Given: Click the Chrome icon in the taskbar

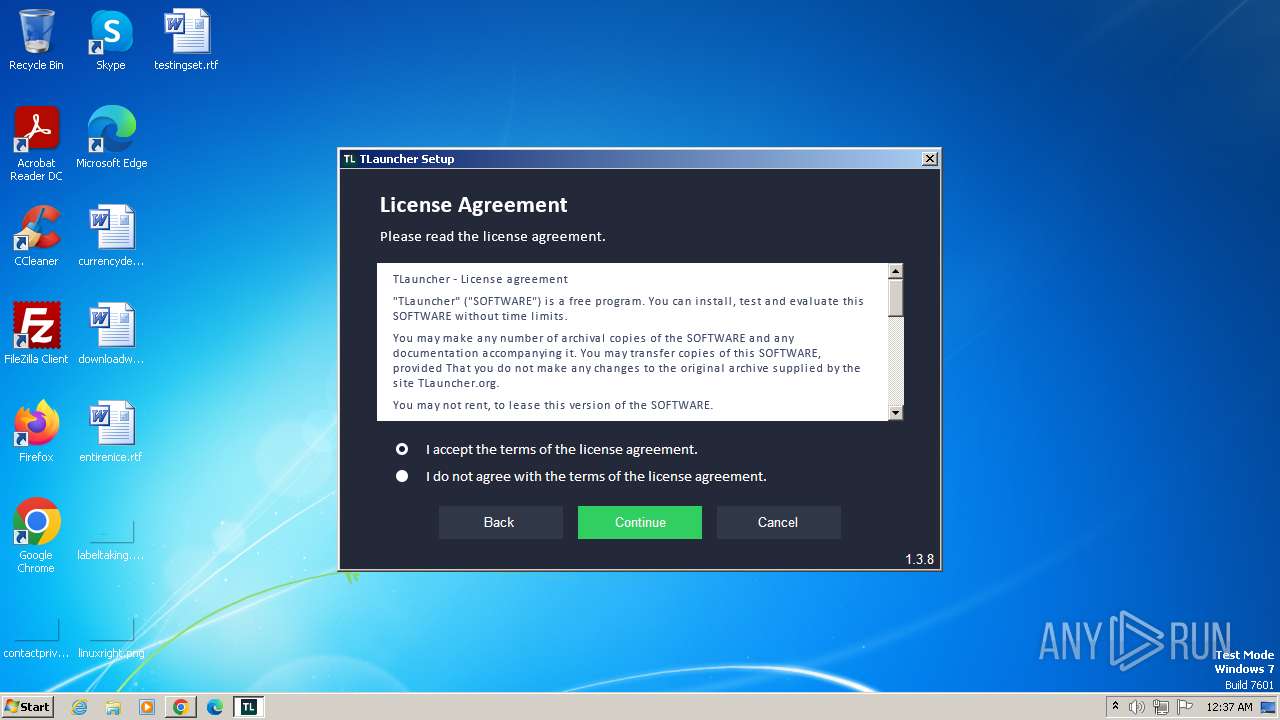Looking at the screenshot, I should (x=181, y=707).
